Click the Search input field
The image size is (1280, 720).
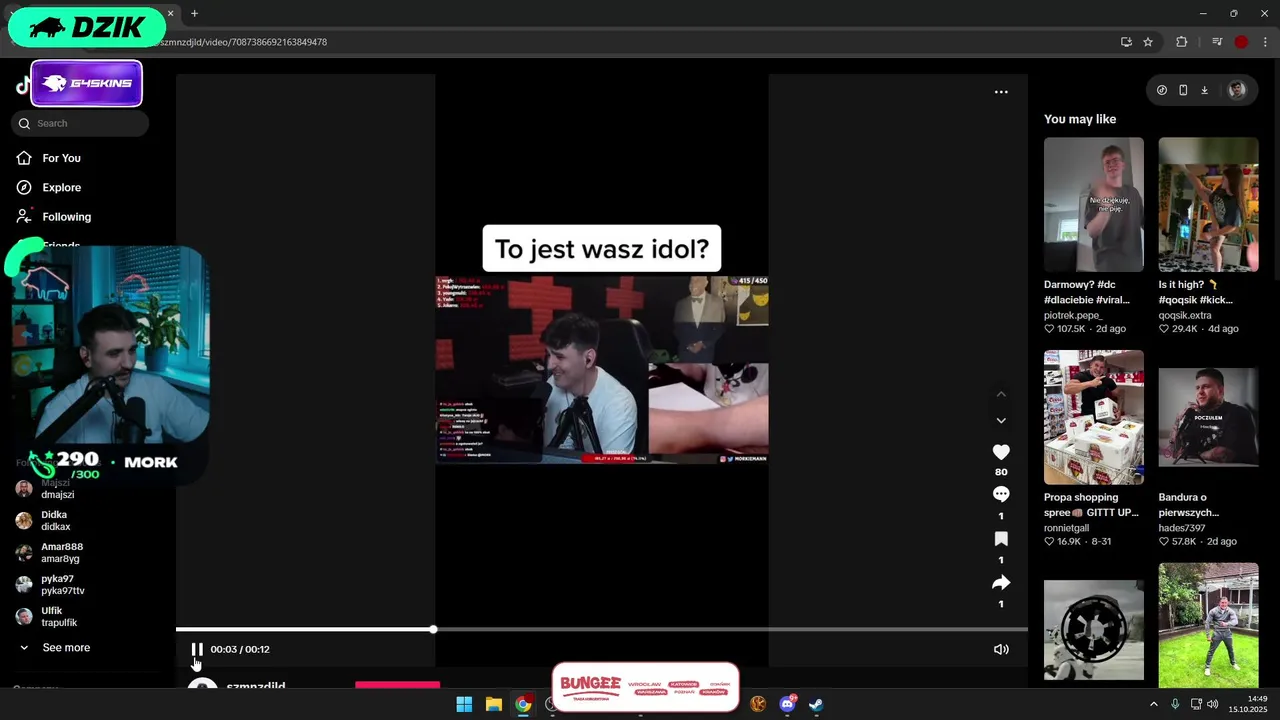(x=80, y=123)
